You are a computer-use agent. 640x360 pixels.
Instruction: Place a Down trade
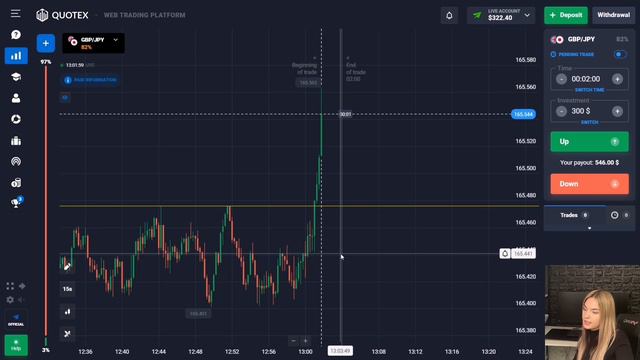589,184
